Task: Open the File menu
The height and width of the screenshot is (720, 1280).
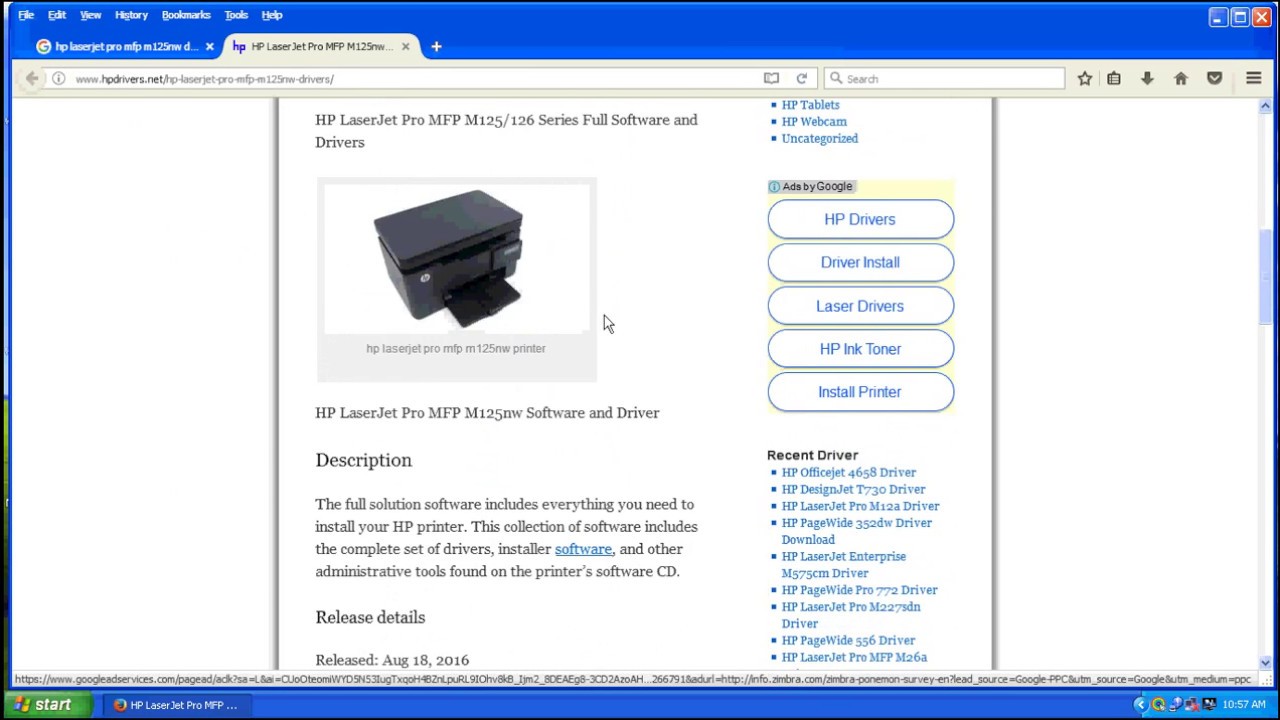Action: point(26,15)
